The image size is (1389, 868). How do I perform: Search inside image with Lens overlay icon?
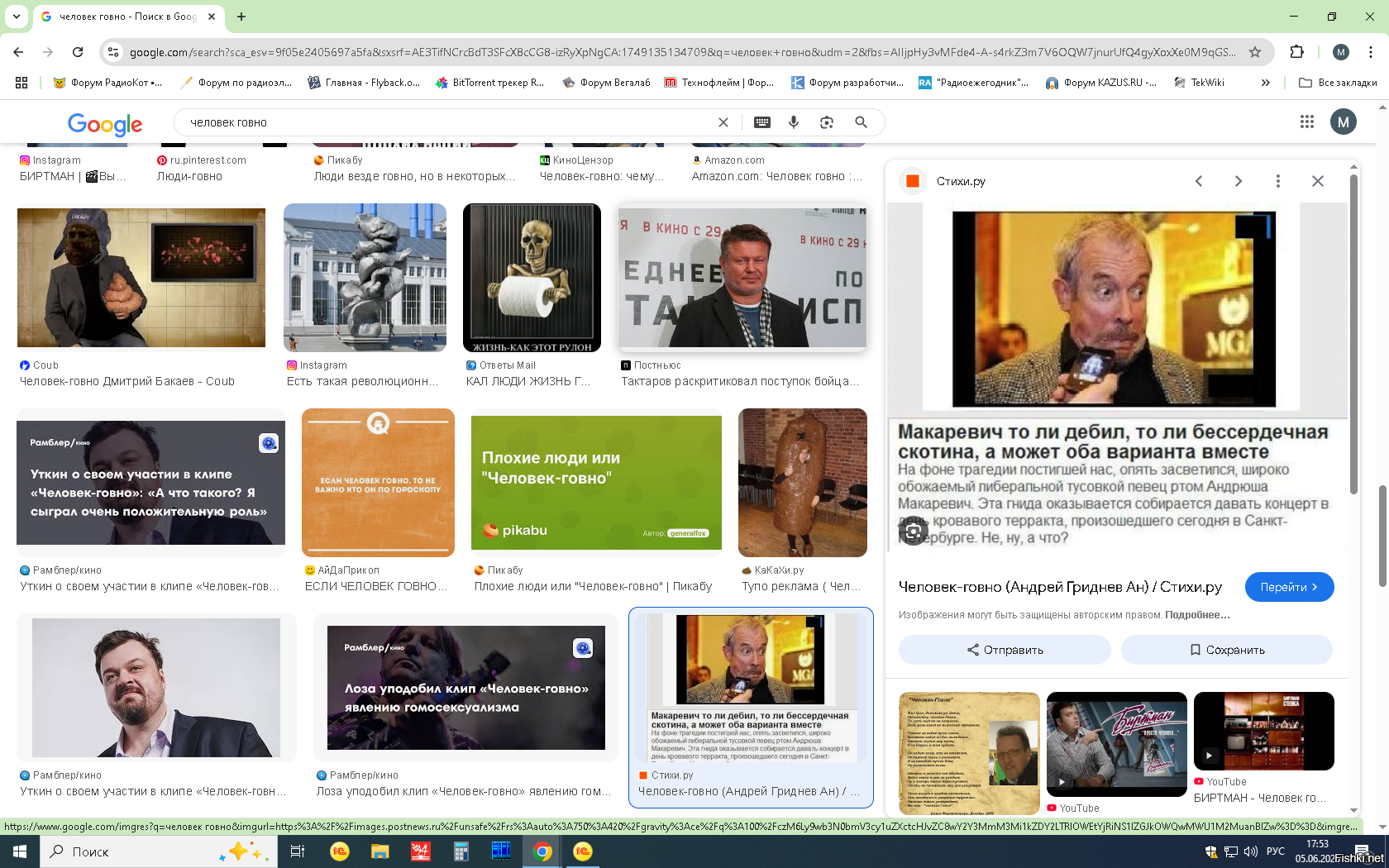(914, 531)
